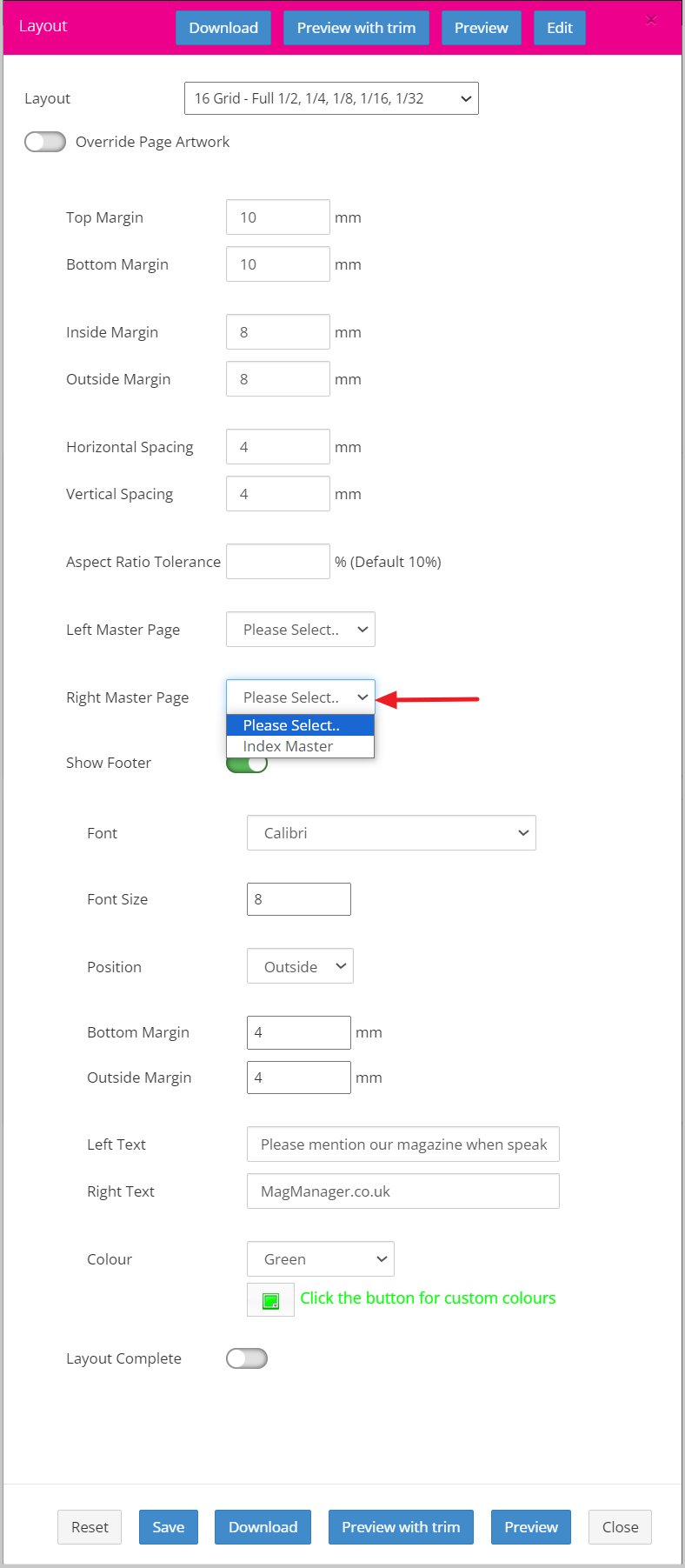685x1568 pixels.
Task: Close the Layout dialog with the X
Action: pyautogui.click(x=651, y=20)
